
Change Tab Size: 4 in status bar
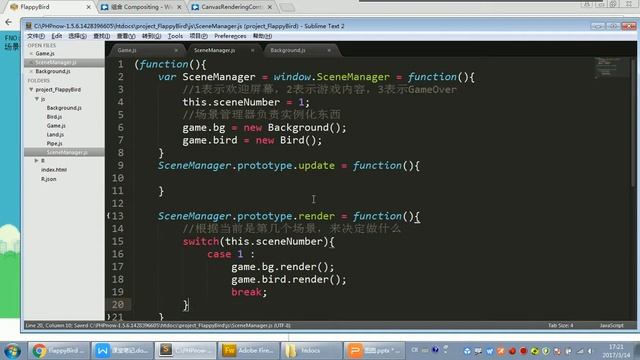[560, 326]
